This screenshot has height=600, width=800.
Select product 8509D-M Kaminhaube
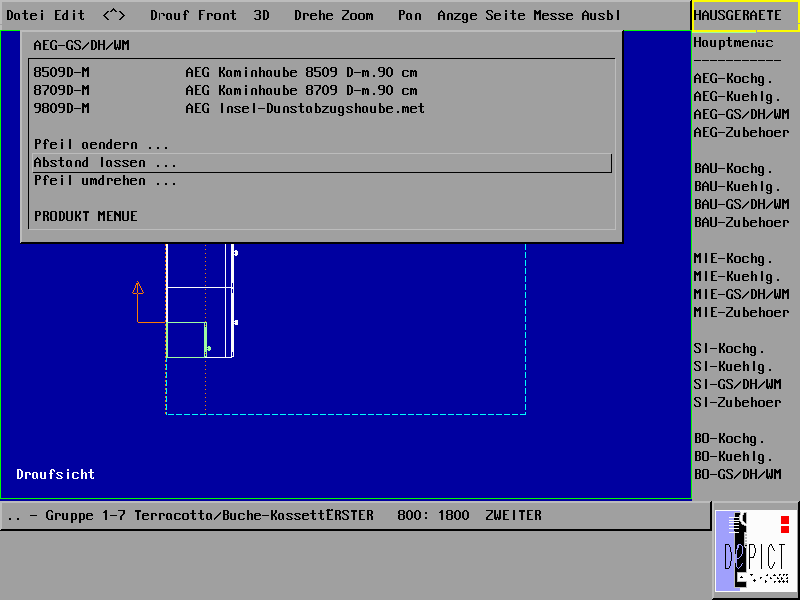(321, 72)
